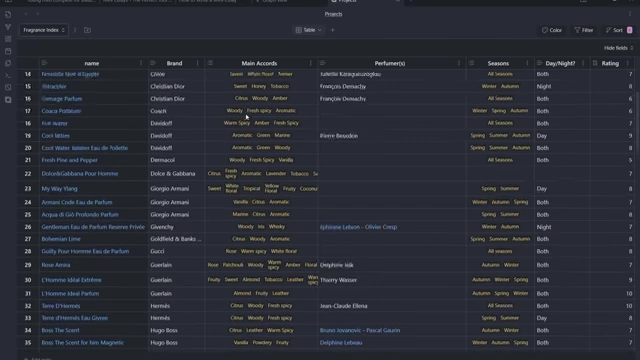
Task: Navigate back with the left arrow
Action: point(26,14)
